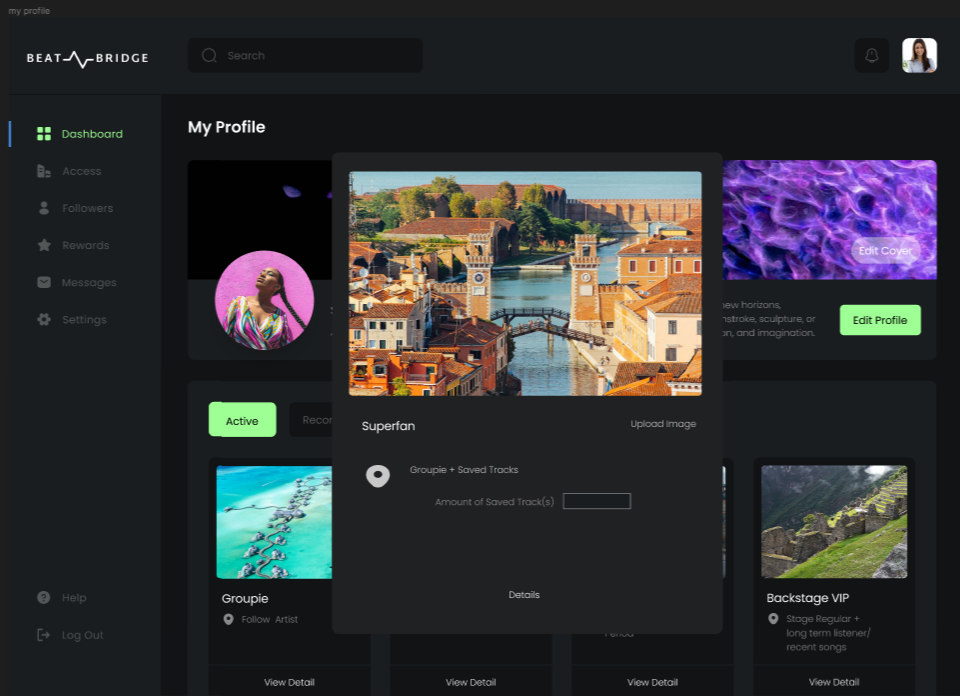Click the My Profile heading

[227, 127]
